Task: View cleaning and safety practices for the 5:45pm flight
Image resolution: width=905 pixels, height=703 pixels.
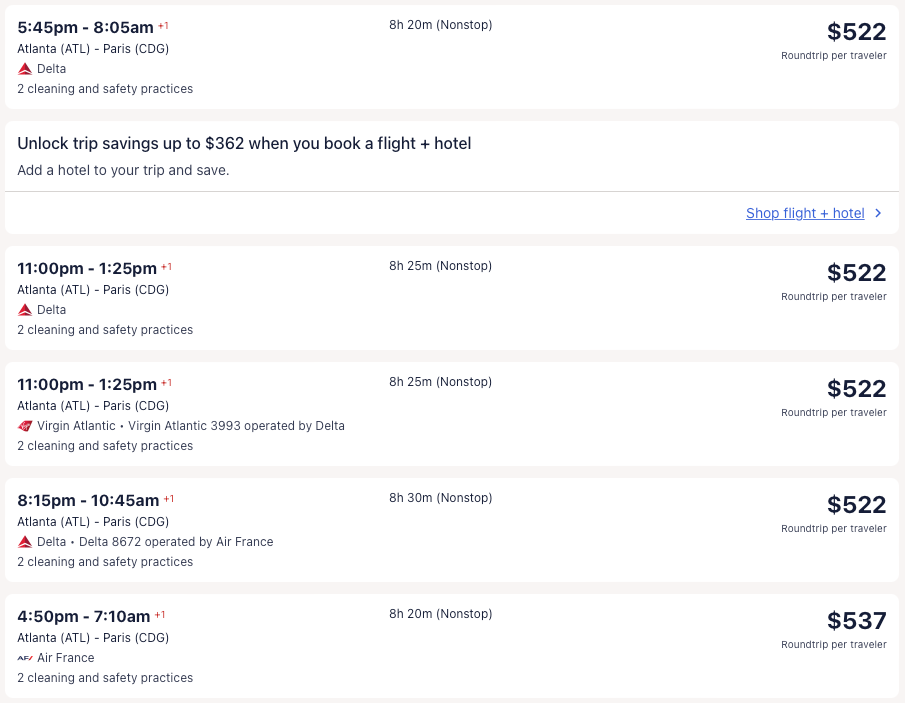Action: 105,89
